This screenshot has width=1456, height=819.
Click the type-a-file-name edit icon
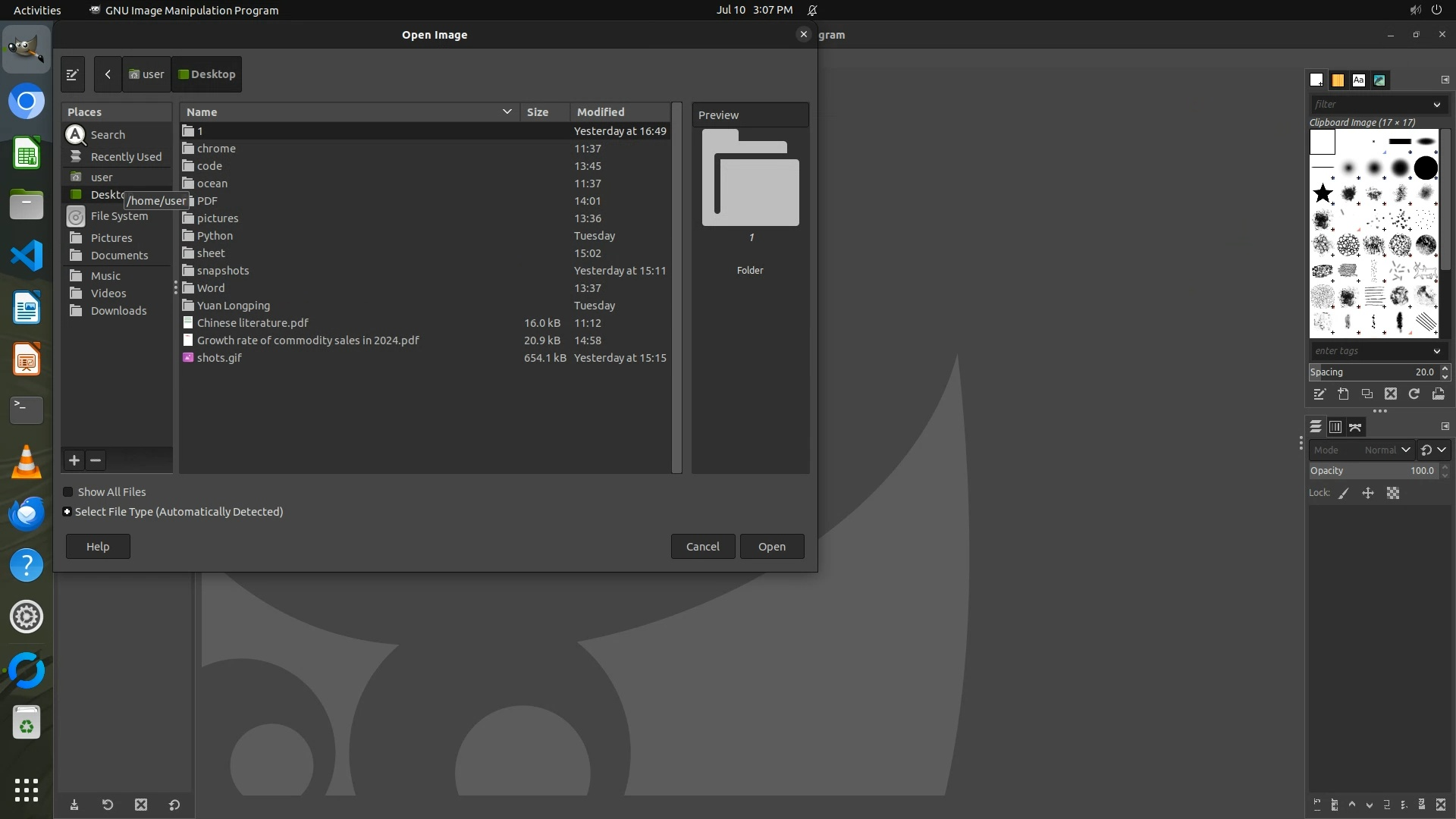pyautogui.click(x=73, y=74)
